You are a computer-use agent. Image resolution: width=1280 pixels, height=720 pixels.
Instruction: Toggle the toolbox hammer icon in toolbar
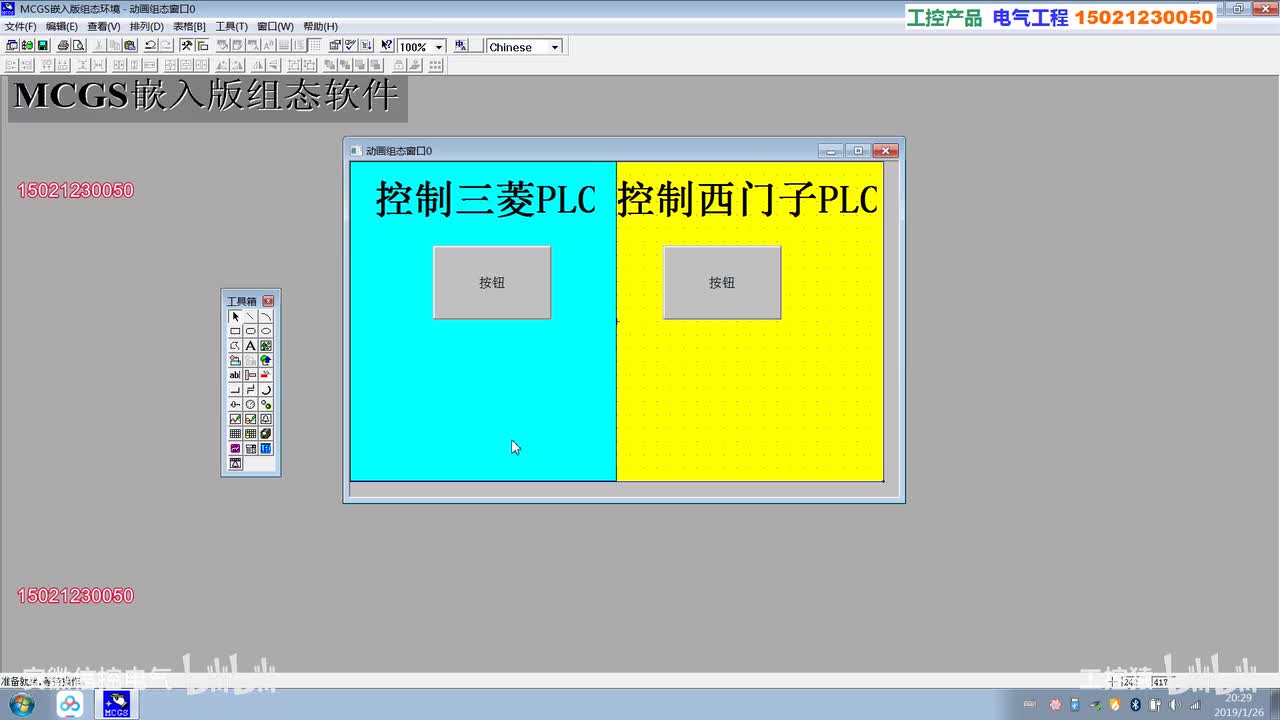coord(187,46)
